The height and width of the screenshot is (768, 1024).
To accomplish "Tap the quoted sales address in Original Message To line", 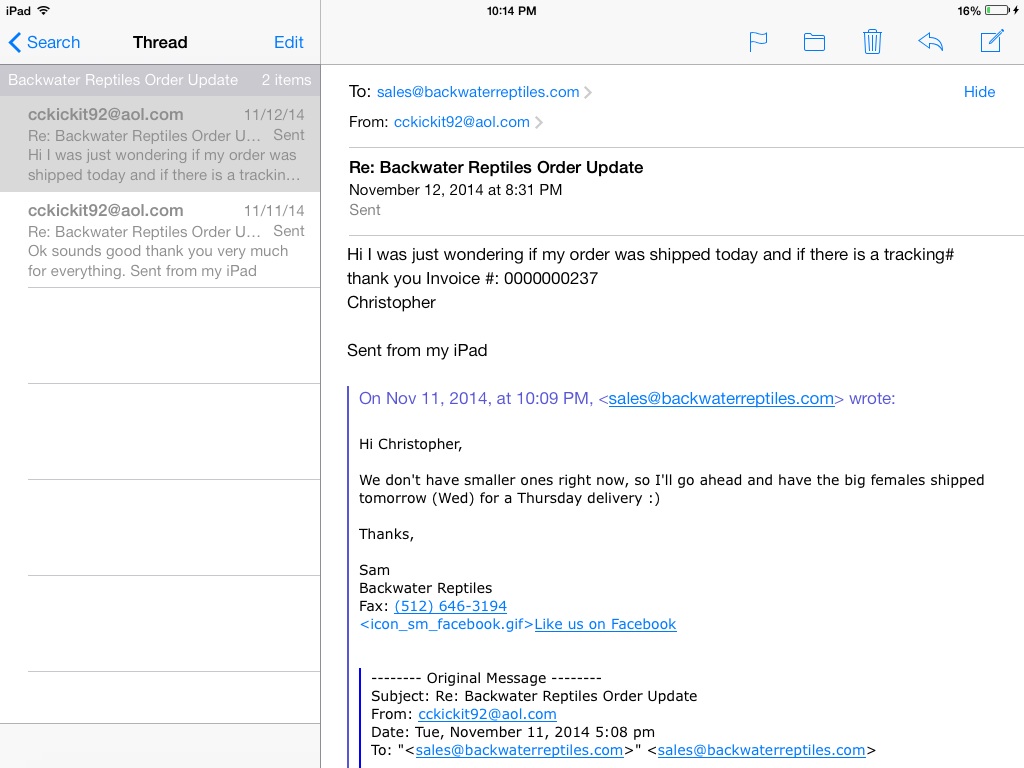I will click(519, 750).
